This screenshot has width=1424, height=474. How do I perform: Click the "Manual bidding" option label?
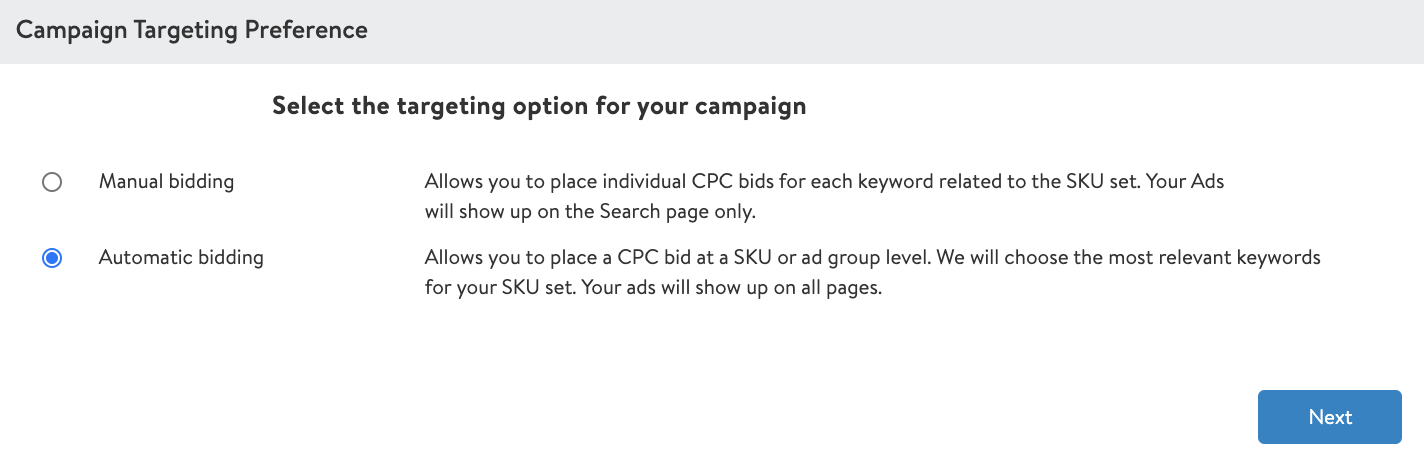tap(166, 182)
